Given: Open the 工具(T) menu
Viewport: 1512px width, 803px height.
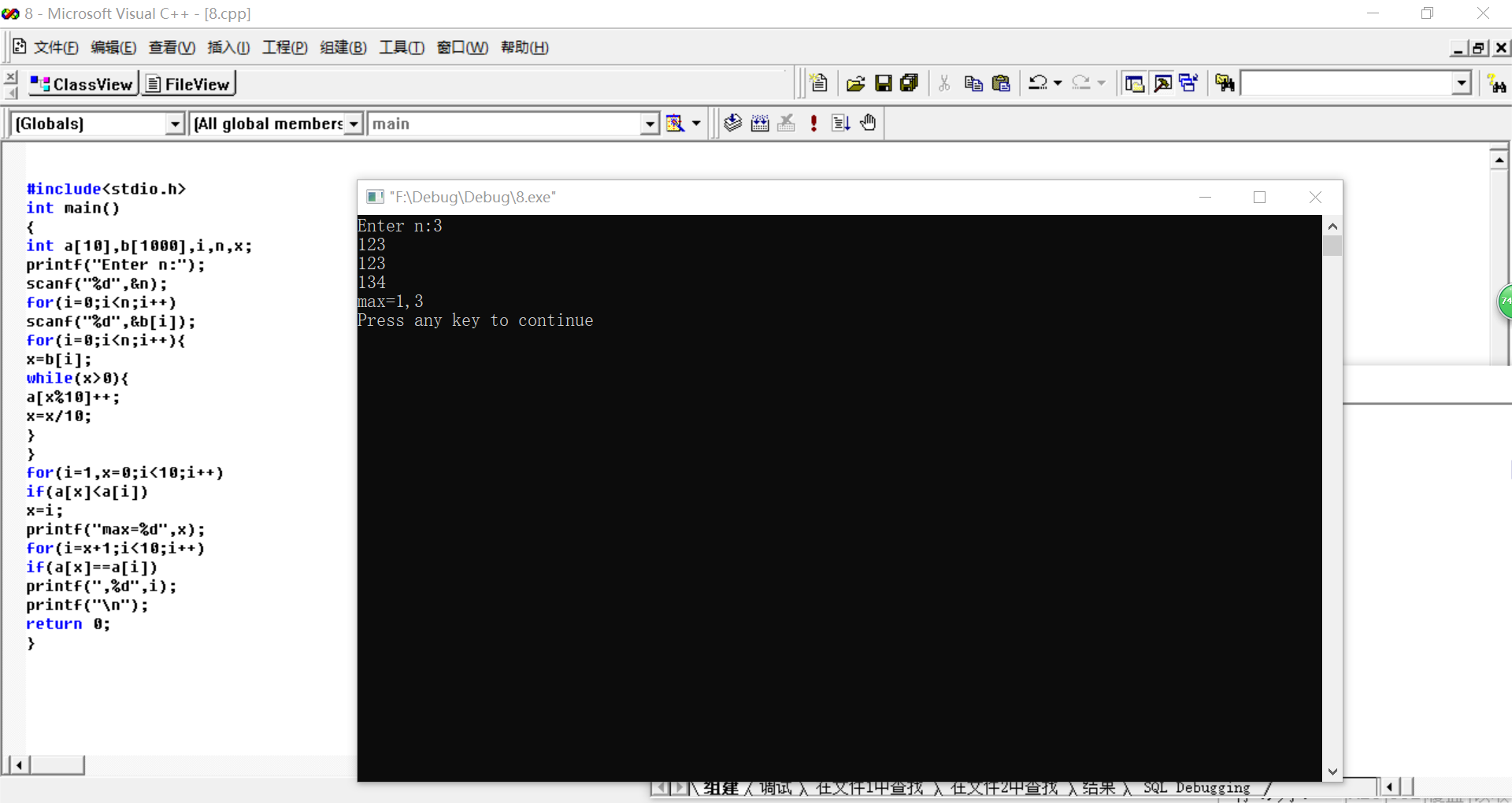Looking at the screenshot, I should (402, 47).
